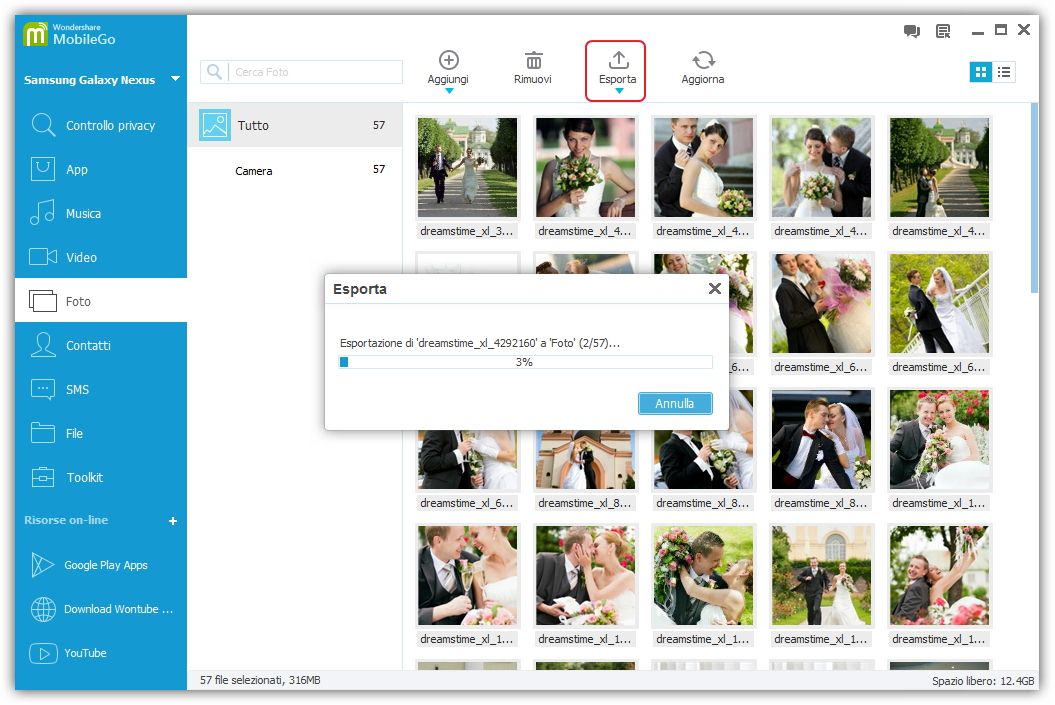This screenshot has width=1055, height=705.
Task: Select the Foto sidebar item
Action: 101,301
